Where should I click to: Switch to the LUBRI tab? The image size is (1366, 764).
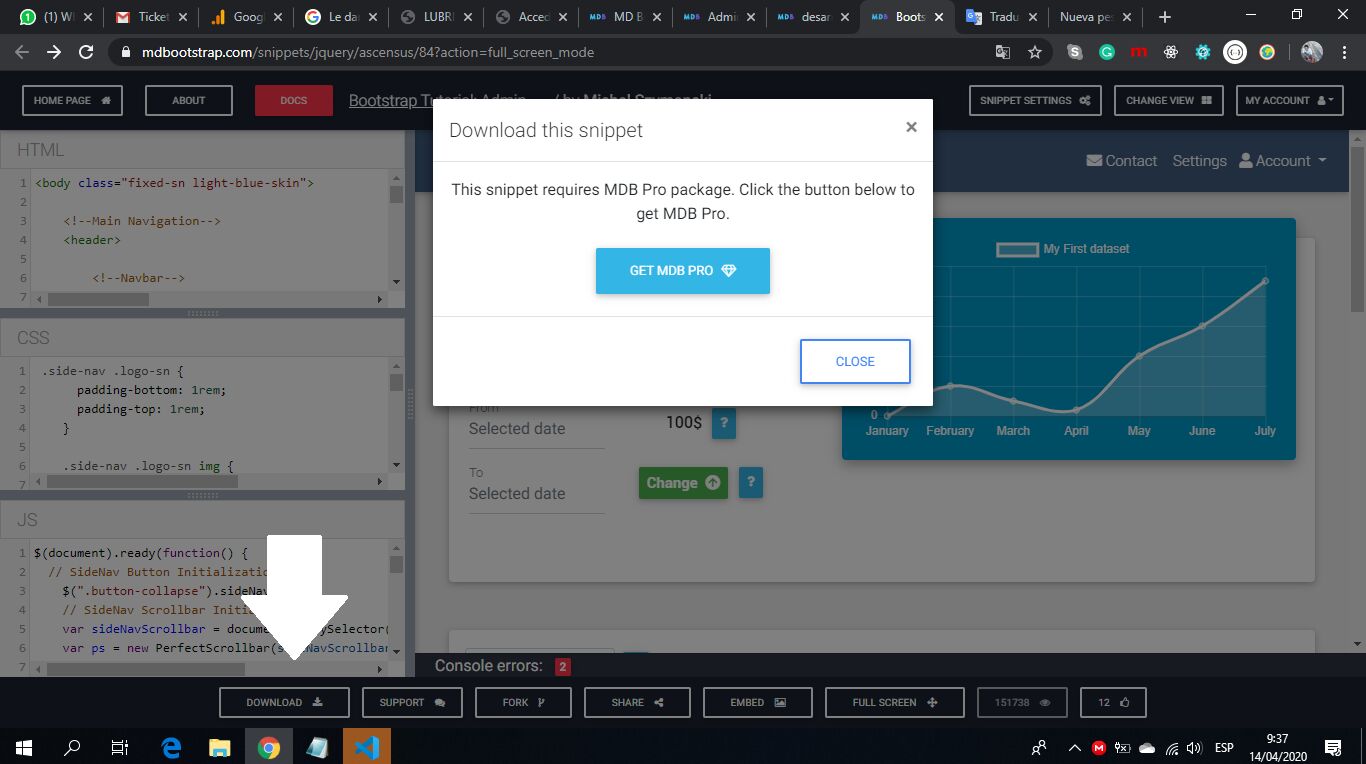pos(434,17)
